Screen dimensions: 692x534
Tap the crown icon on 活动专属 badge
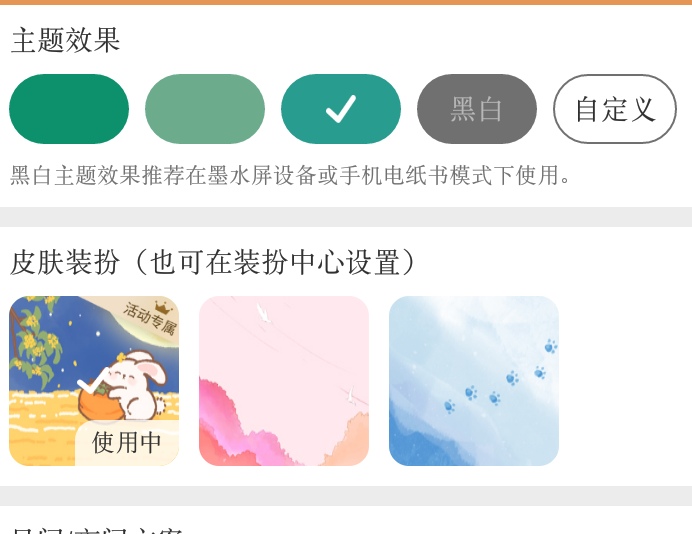(x=163, y=307)
